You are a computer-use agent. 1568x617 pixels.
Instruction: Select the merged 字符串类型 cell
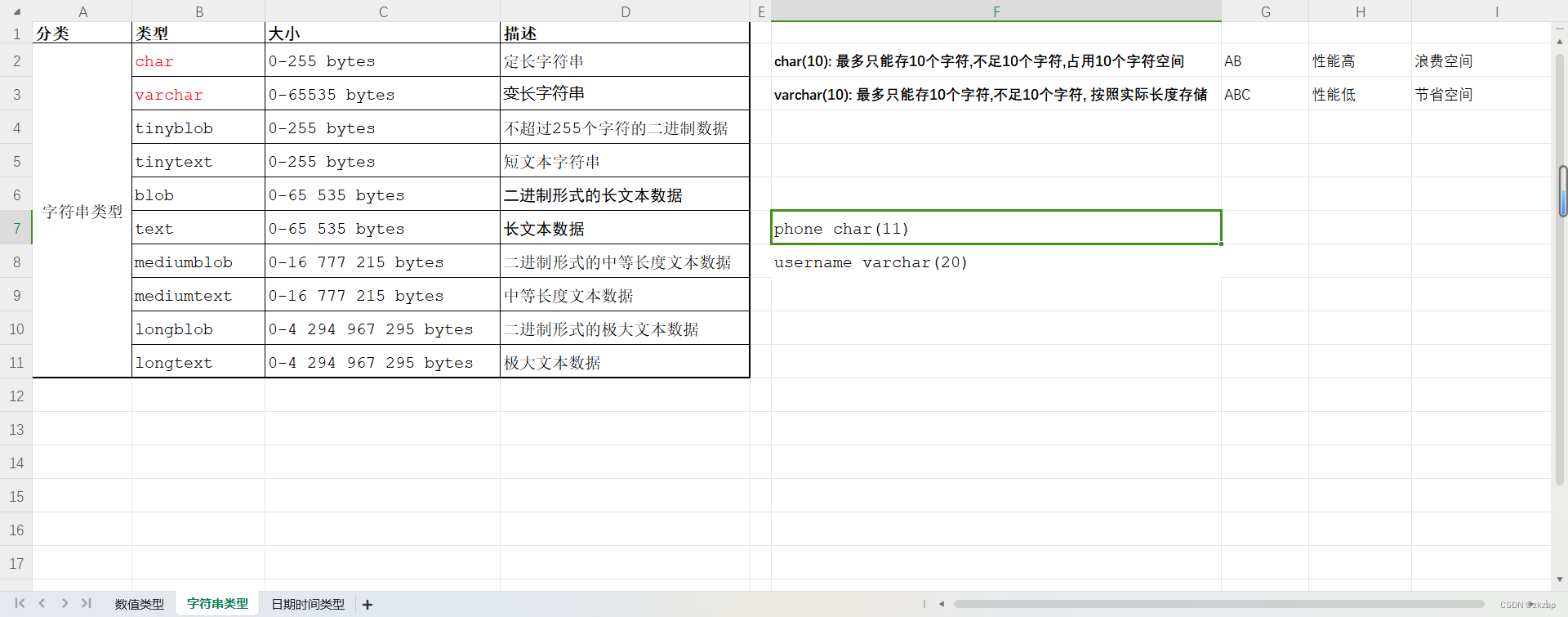82,211
